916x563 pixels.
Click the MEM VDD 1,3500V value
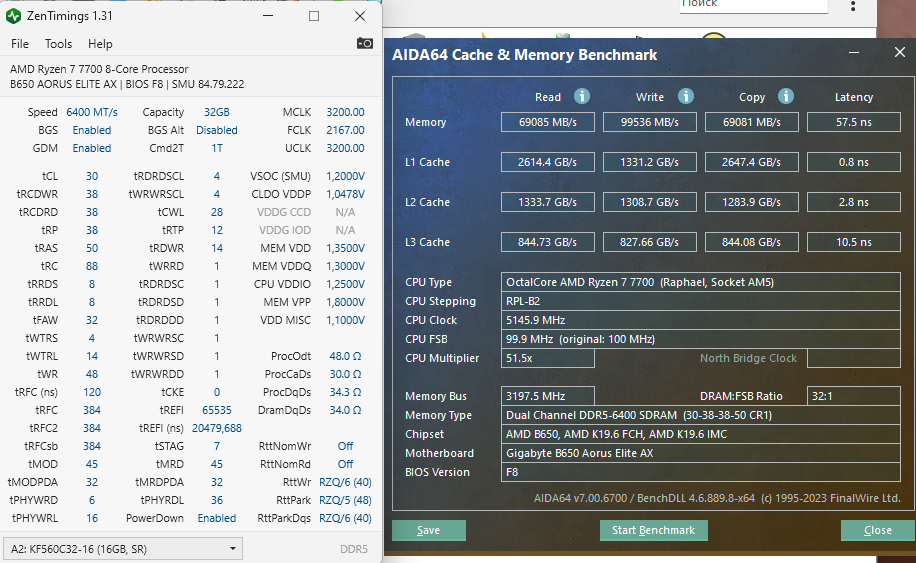pyautogui.click(x=345, y=248)
